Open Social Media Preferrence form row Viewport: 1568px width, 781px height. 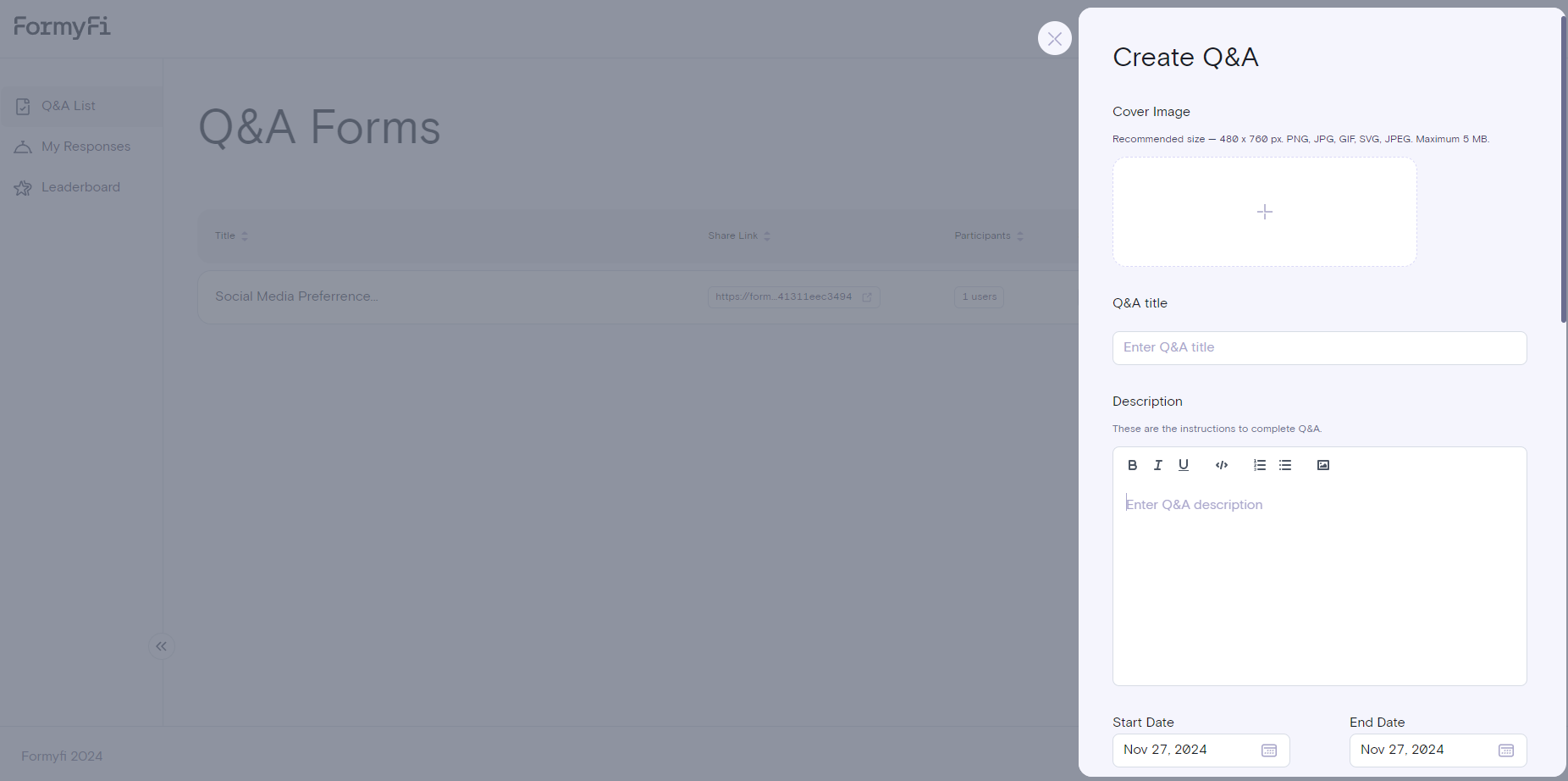click(x=638, y=296)
